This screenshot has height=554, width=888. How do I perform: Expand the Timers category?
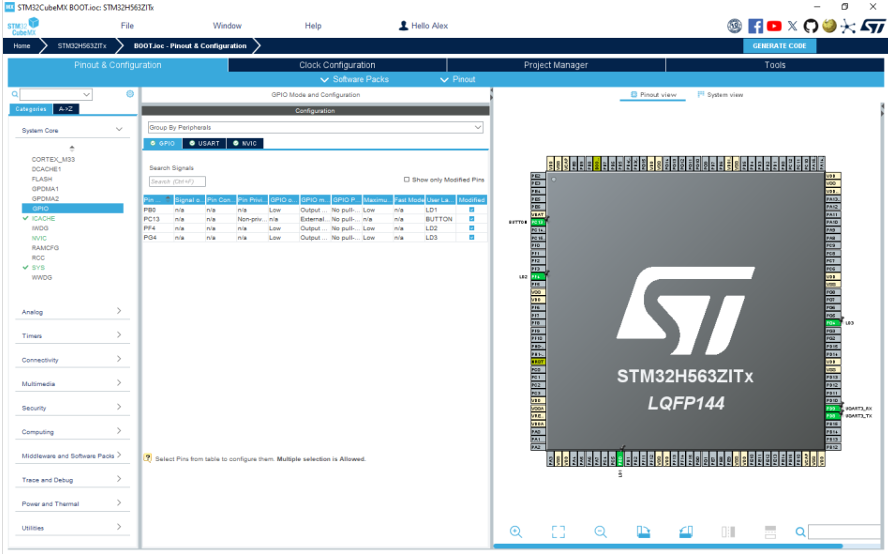click(x=72, y=335)
